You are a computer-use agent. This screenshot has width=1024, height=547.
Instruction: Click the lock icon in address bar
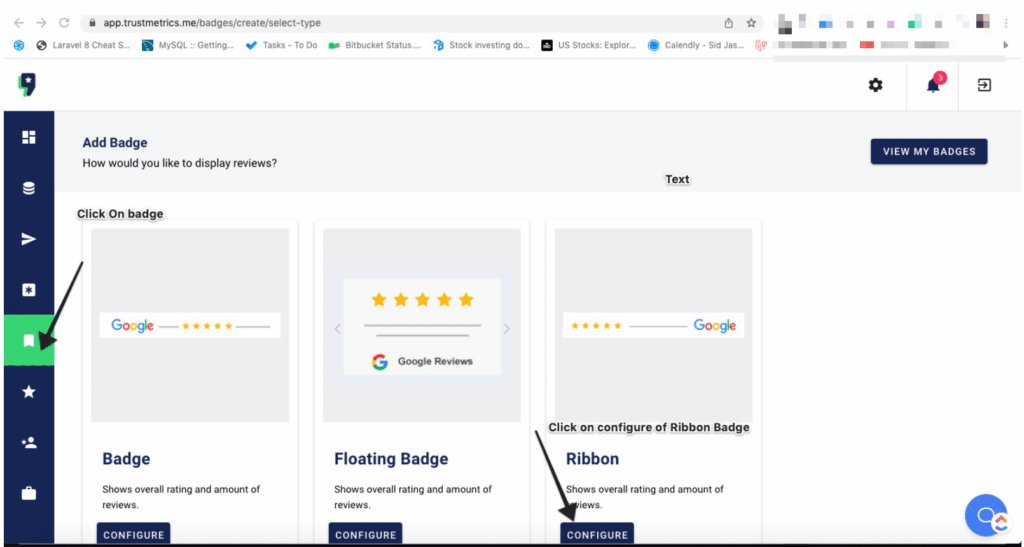[x=92, y=23]
